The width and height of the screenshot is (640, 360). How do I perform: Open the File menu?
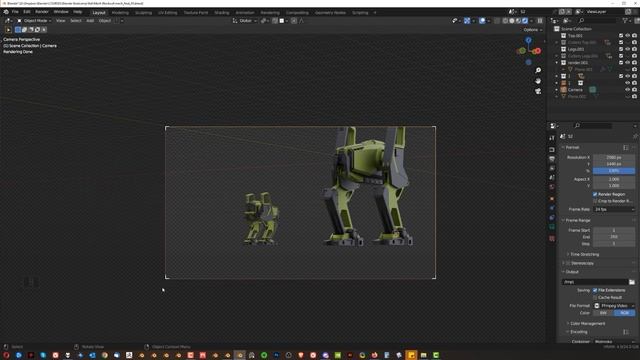click(x=15, y=12)
